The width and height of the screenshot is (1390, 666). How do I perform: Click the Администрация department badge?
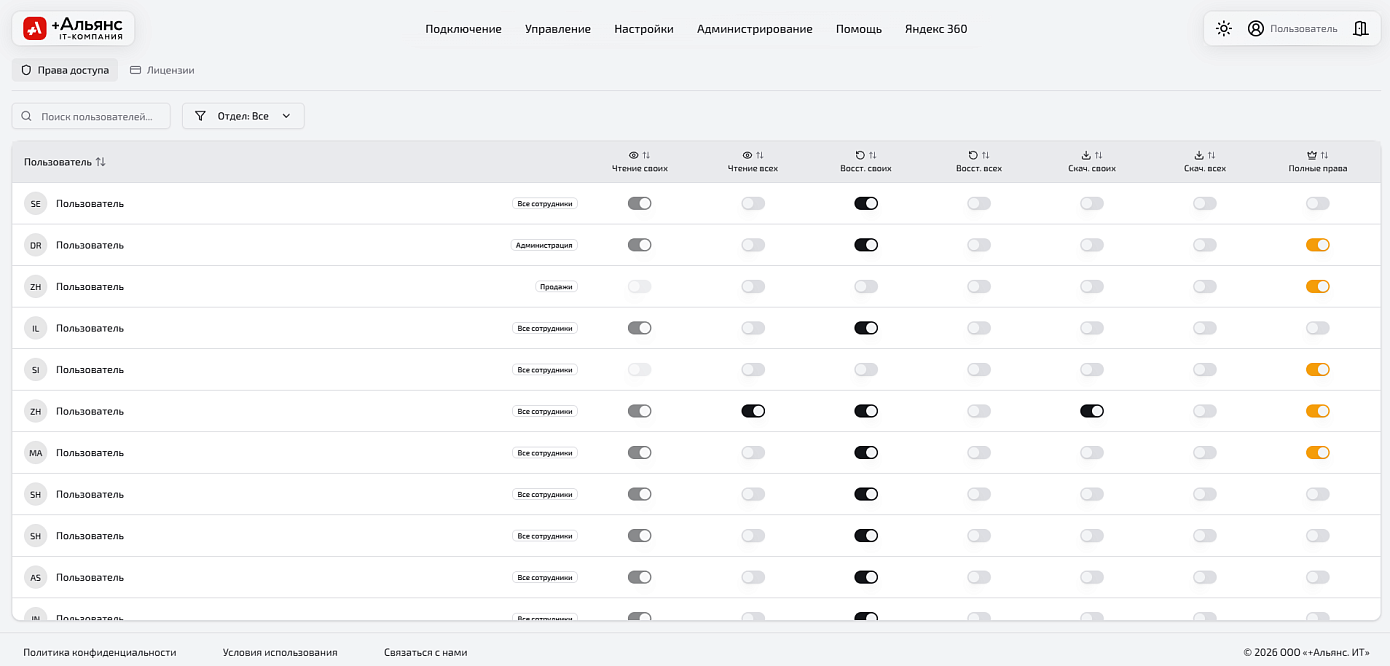pos(544,245)
